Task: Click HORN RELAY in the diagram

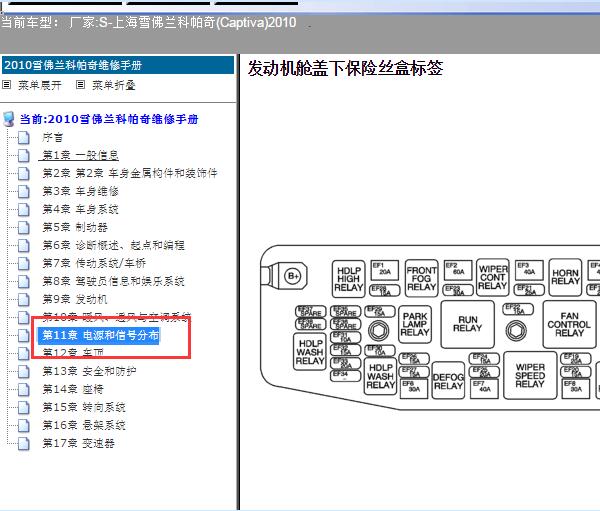Action: 565,277
